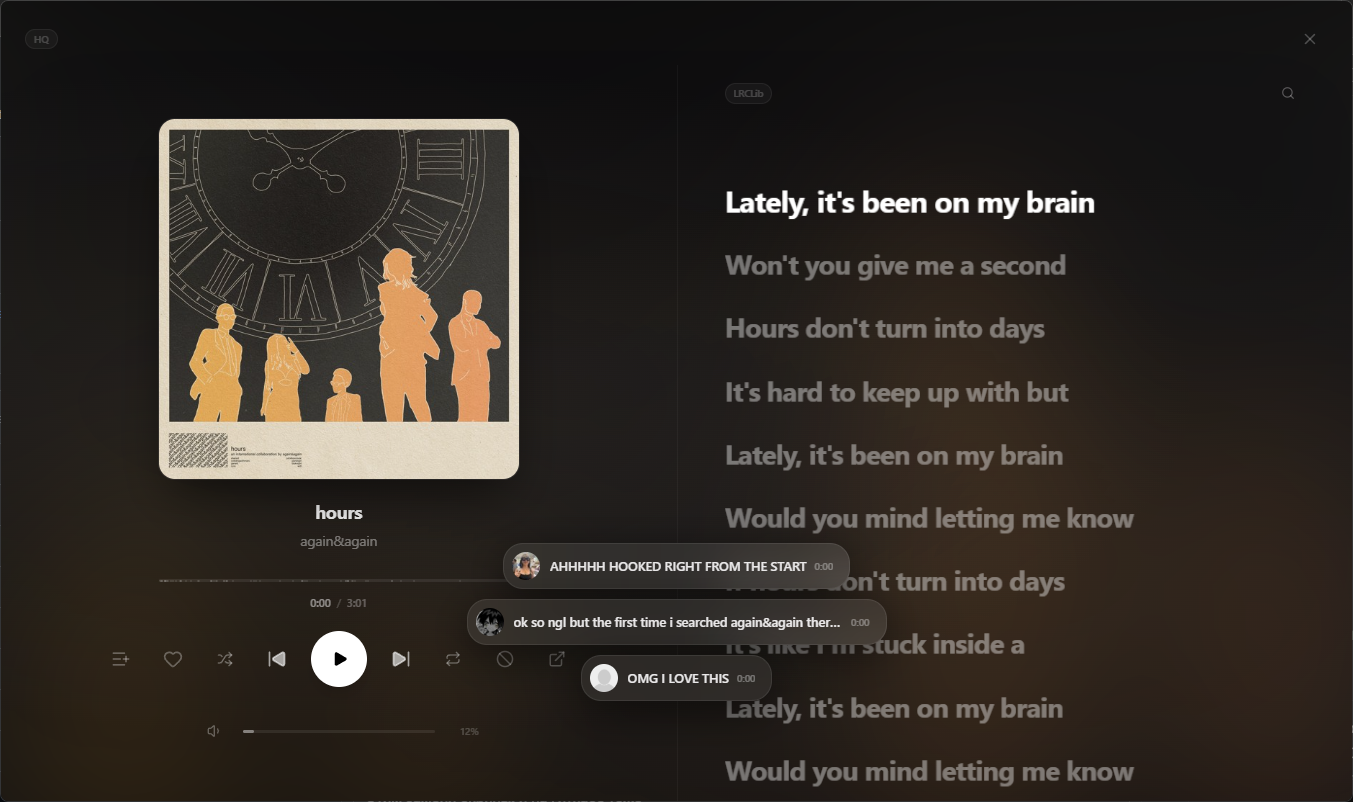Toggle shuffle playback
The height and width of the screenshot is (802, 1353).
(225, 659)
